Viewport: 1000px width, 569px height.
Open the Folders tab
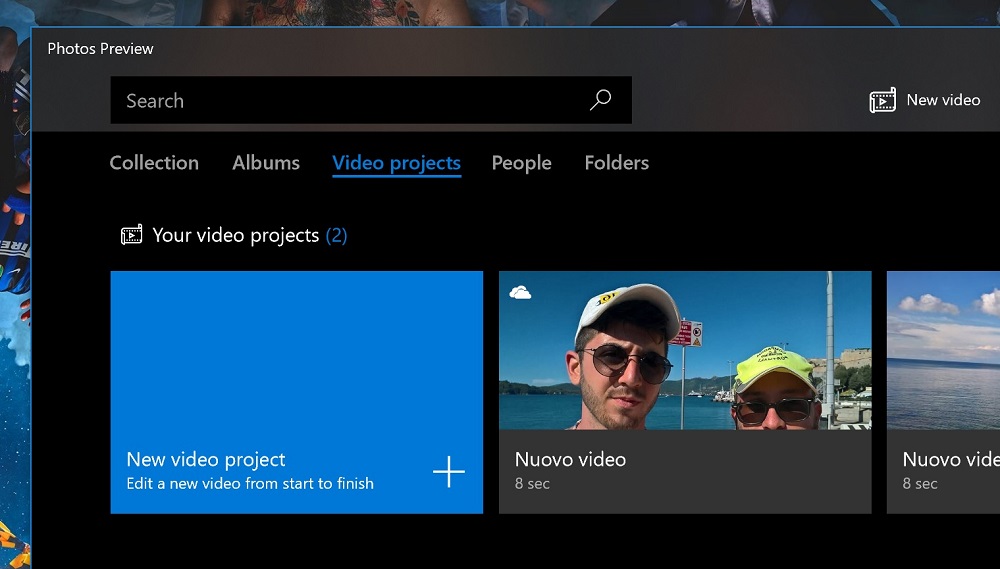click(617, 163)
